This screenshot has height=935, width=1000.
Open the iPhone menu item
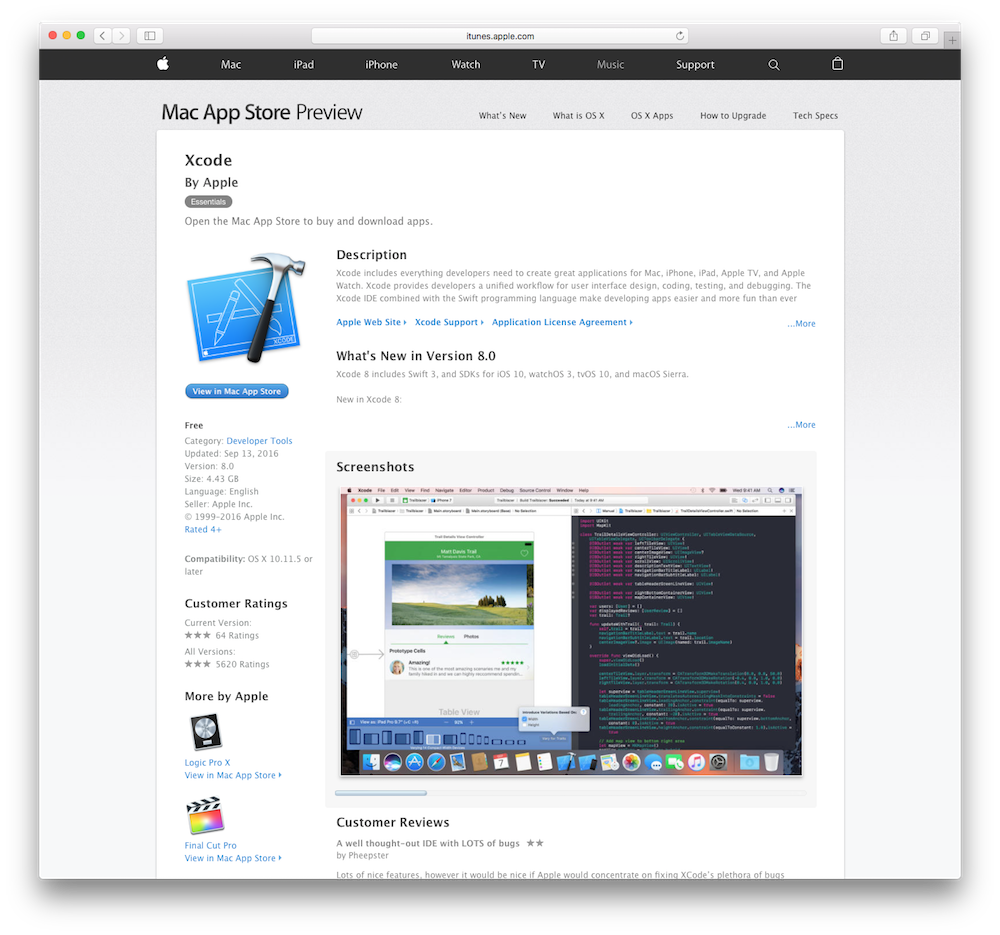(x=381, y=64)
